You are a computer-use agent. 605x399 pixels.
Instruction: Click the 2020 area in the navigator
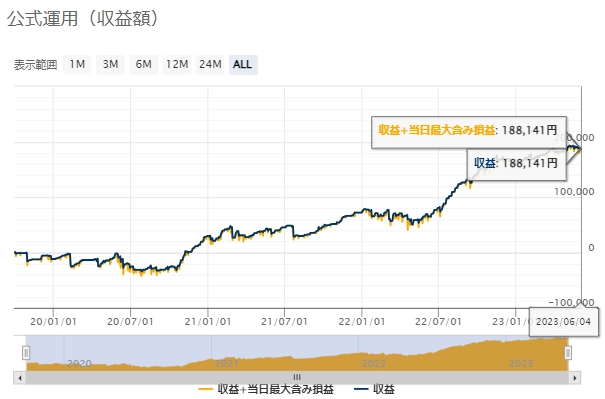(79, 363)
